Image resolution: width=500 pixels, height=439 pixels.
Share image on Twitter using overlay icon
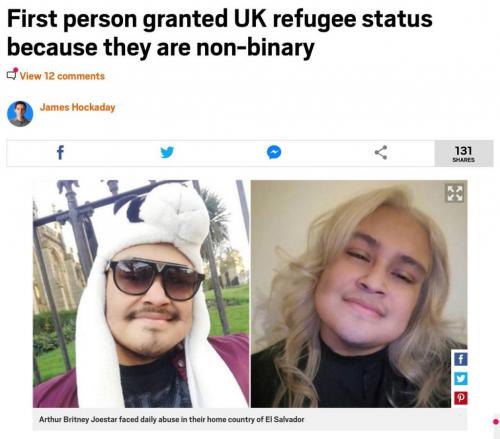pos(461,378)
